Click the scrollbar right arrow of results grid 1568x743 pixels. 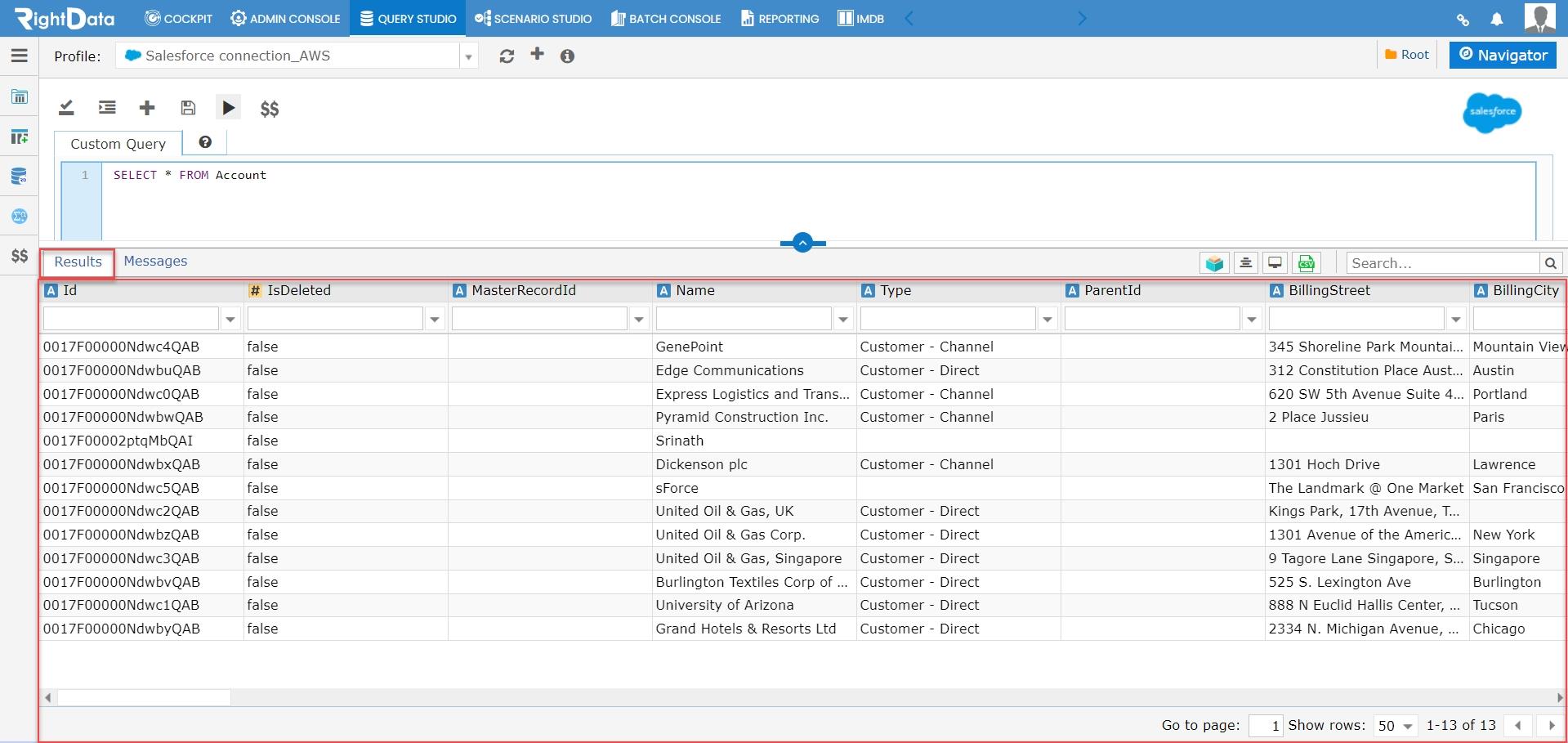(1559, 697)
